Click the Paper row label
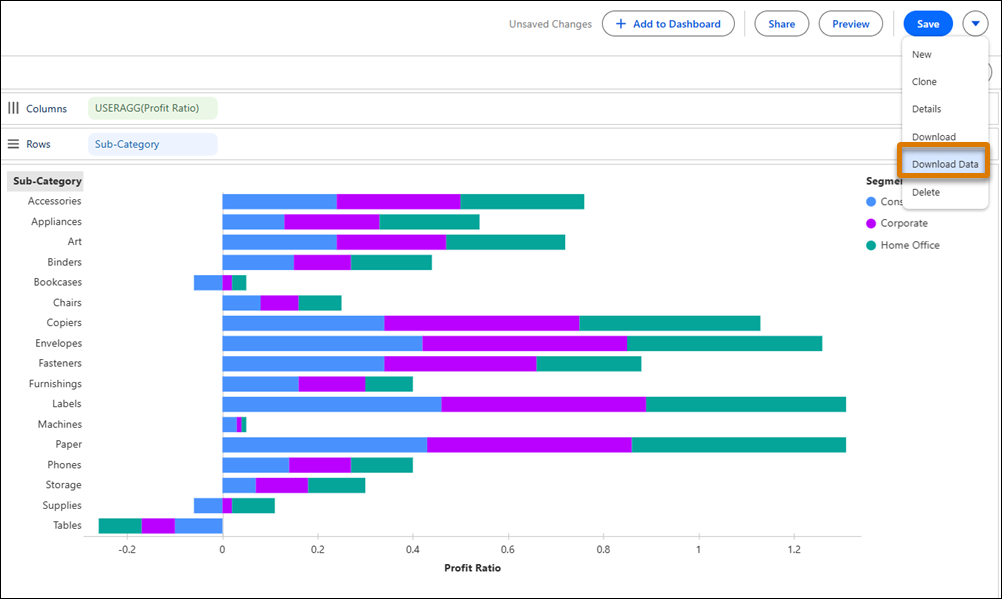The image size is (1002, 599). [x=68, y=444]
